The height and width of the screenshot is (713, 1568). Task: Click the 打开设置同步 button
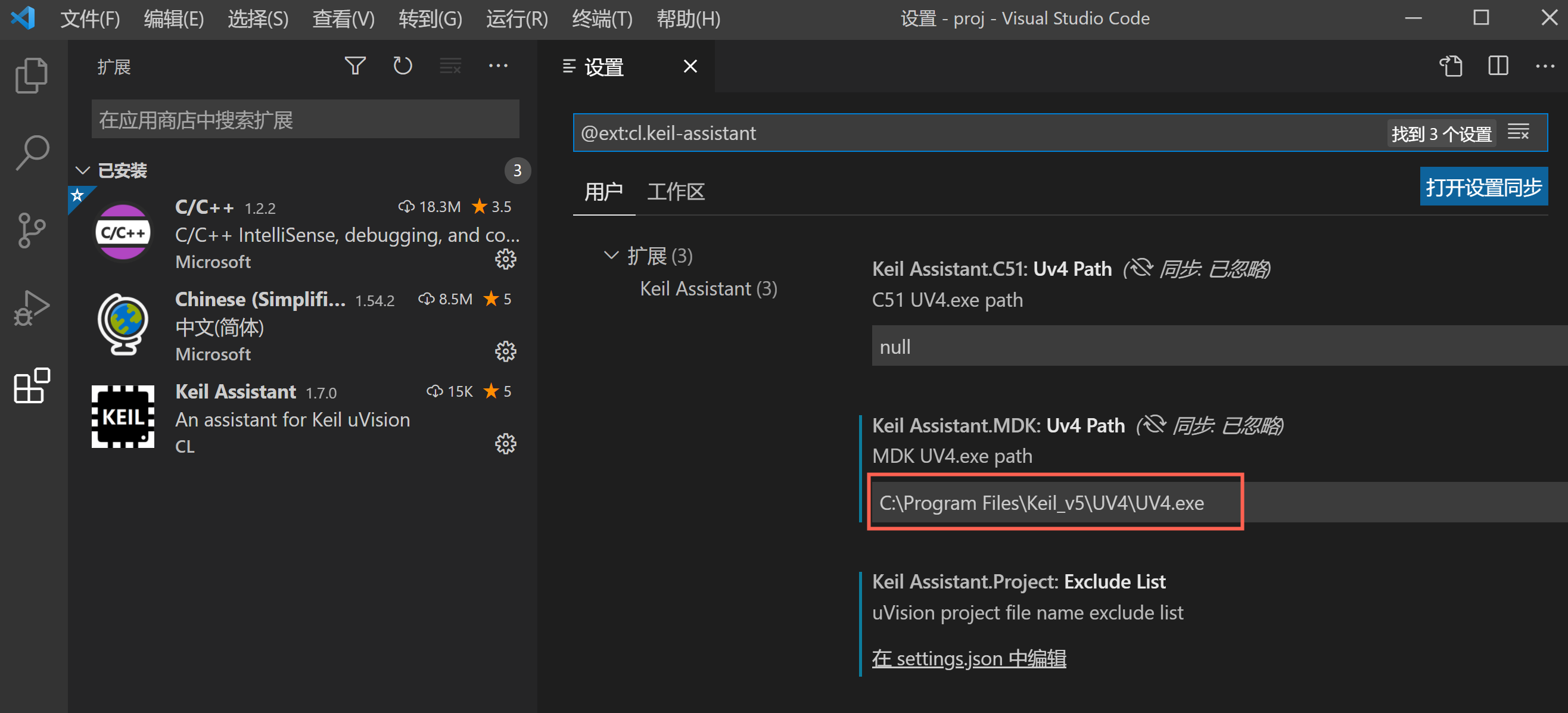1484,186
